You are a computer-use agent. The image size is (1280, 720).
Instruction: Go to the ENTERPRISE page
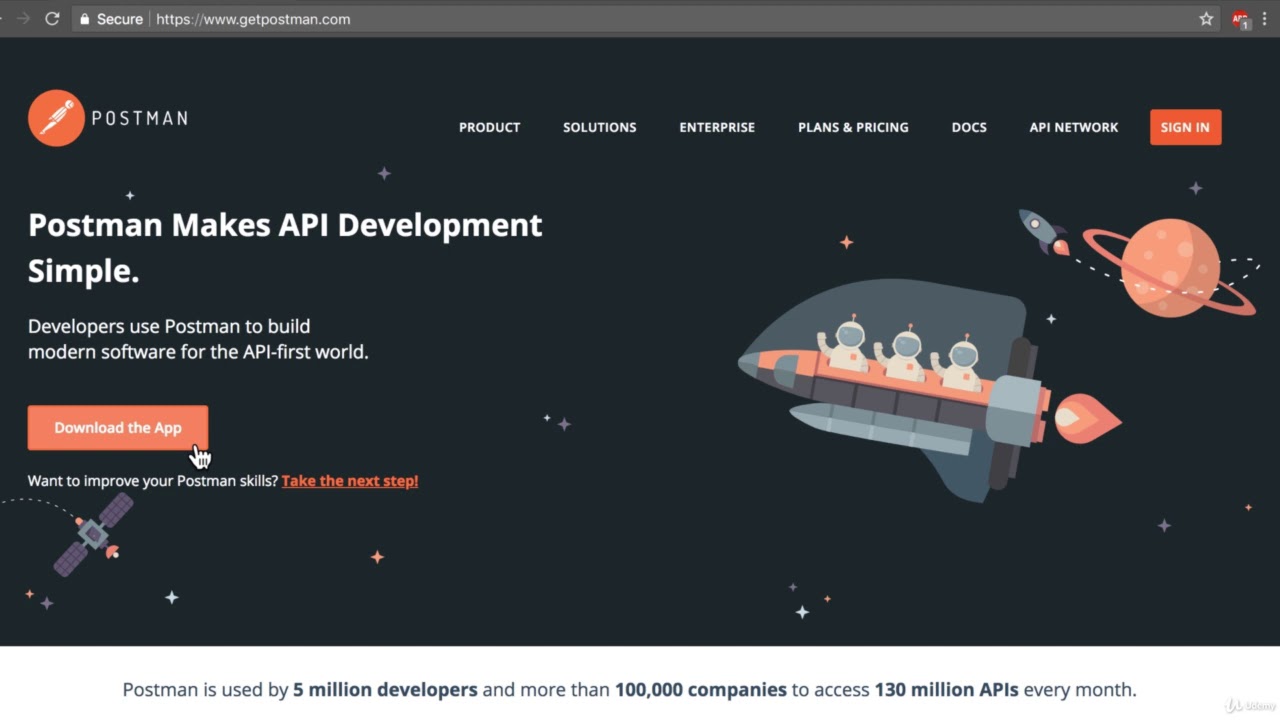pyautogui.click(x=717, y=127)
